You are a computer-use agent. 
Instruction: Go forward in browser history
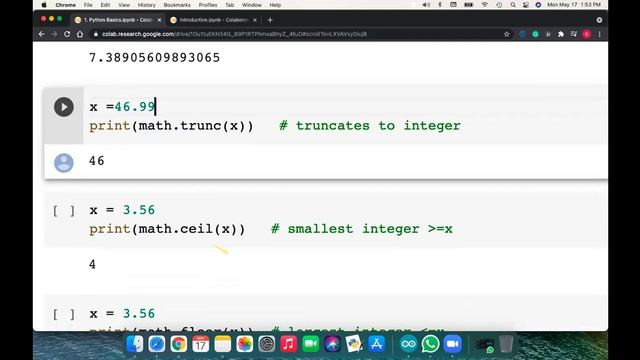54,34
